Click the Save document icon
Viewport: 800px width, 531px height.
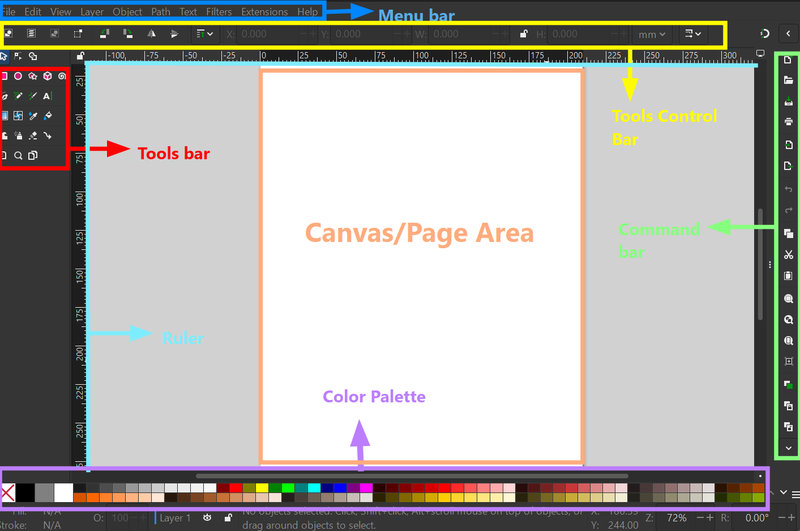[788, 101]
